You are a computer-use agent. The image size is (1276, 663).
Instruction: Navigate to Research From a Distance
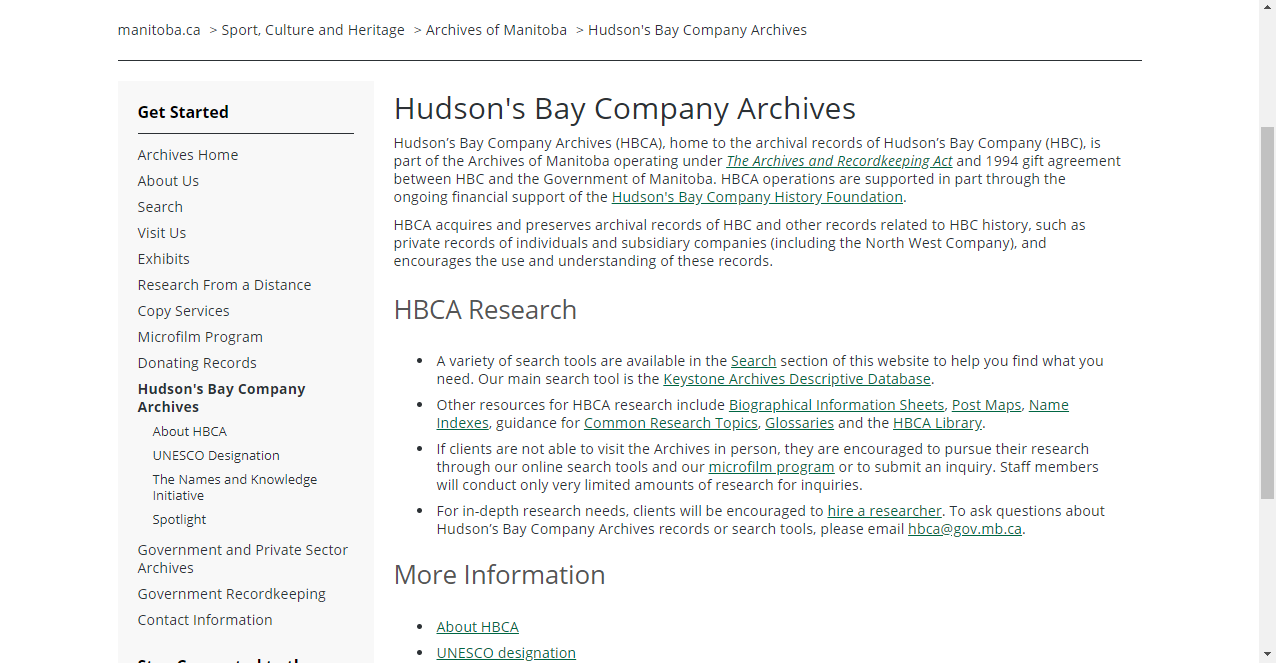pyautogui.click(x=224, y=285)
